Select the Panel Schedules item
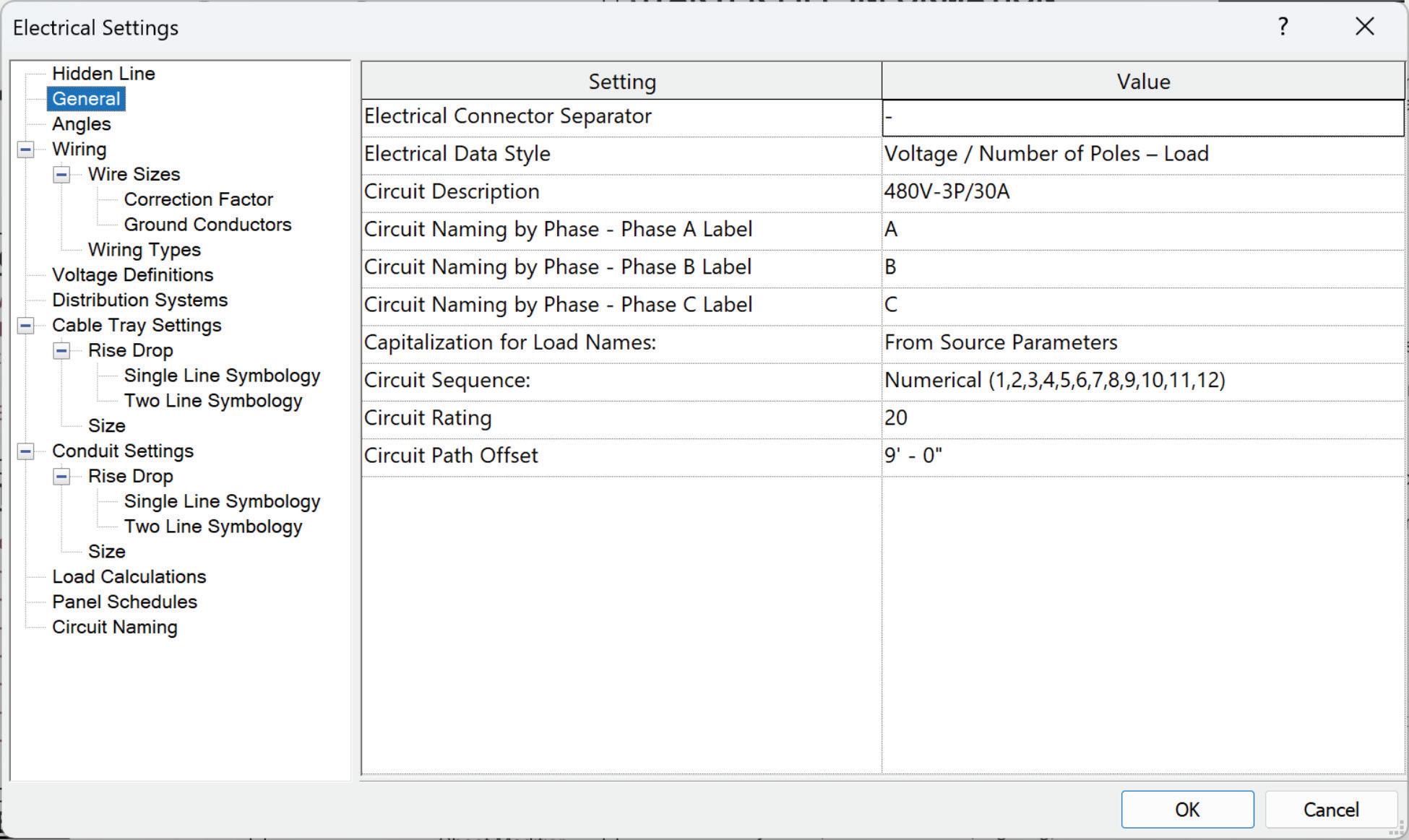The width and height of the screenshot is (1409, 840). [124, 602]
